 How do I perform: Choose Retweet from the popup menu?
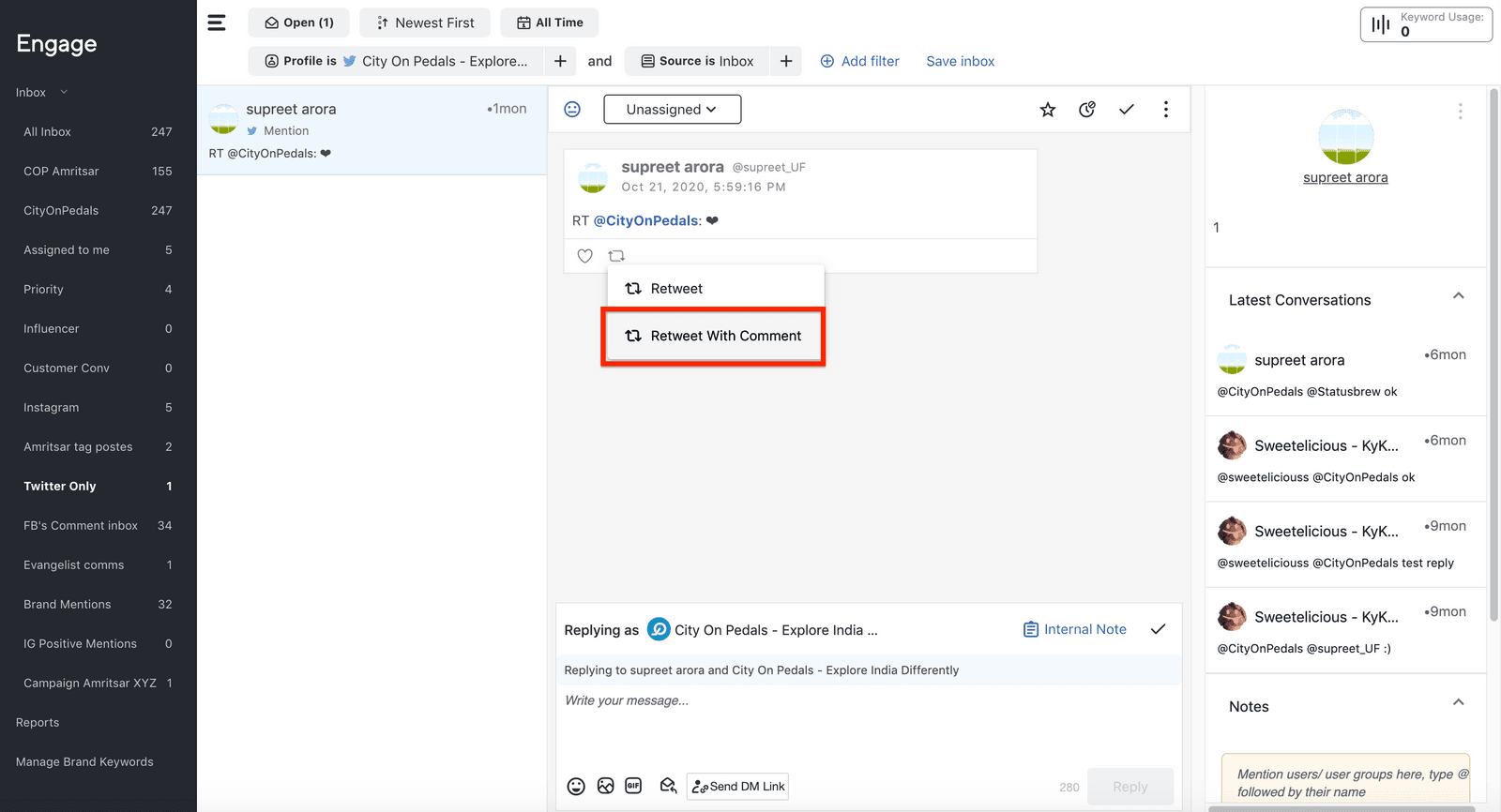tap(675, 289)
